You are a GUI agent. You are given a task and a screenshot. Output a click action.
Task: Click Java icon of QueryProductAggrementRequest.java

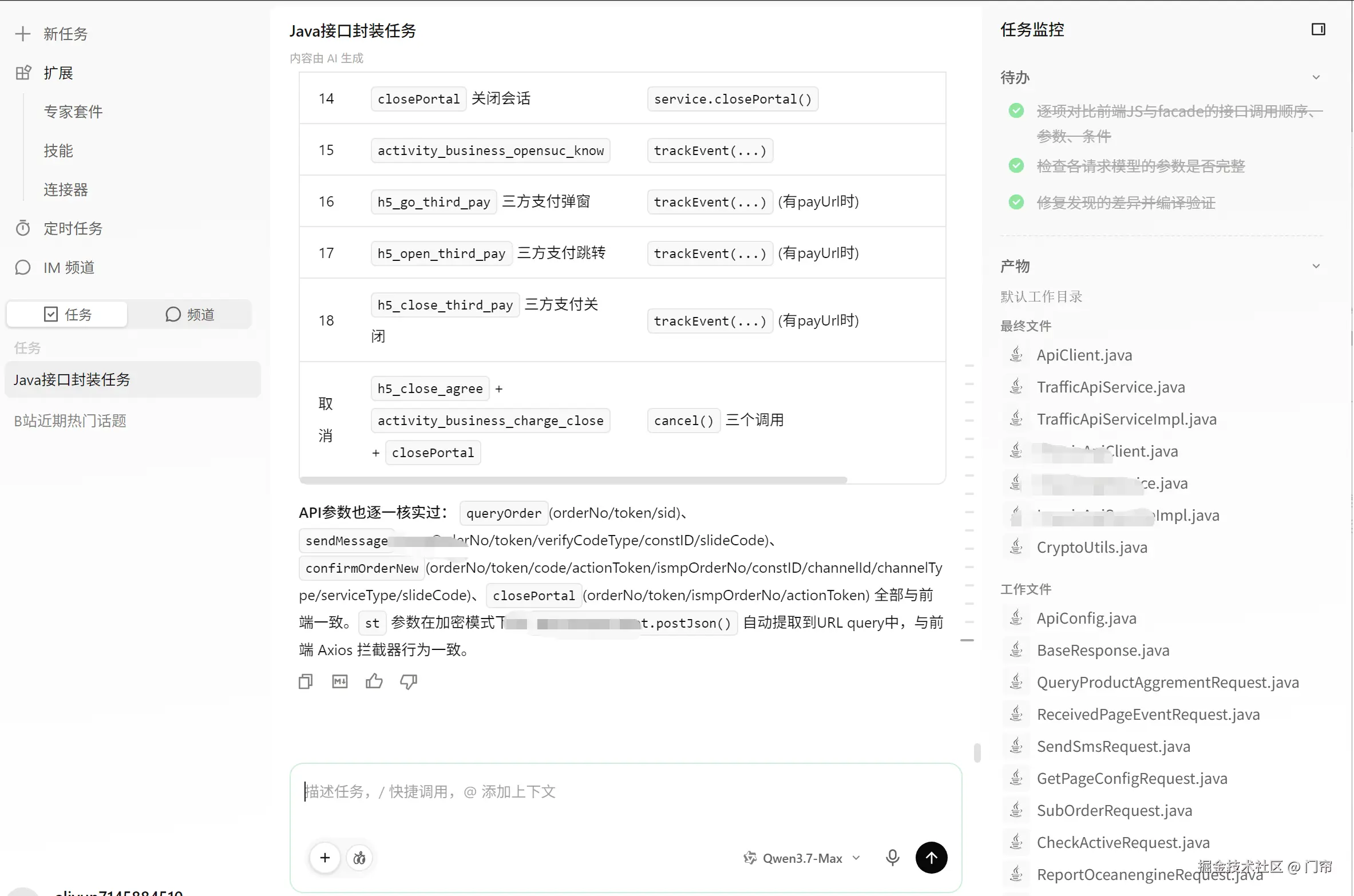coord(1016,682)
